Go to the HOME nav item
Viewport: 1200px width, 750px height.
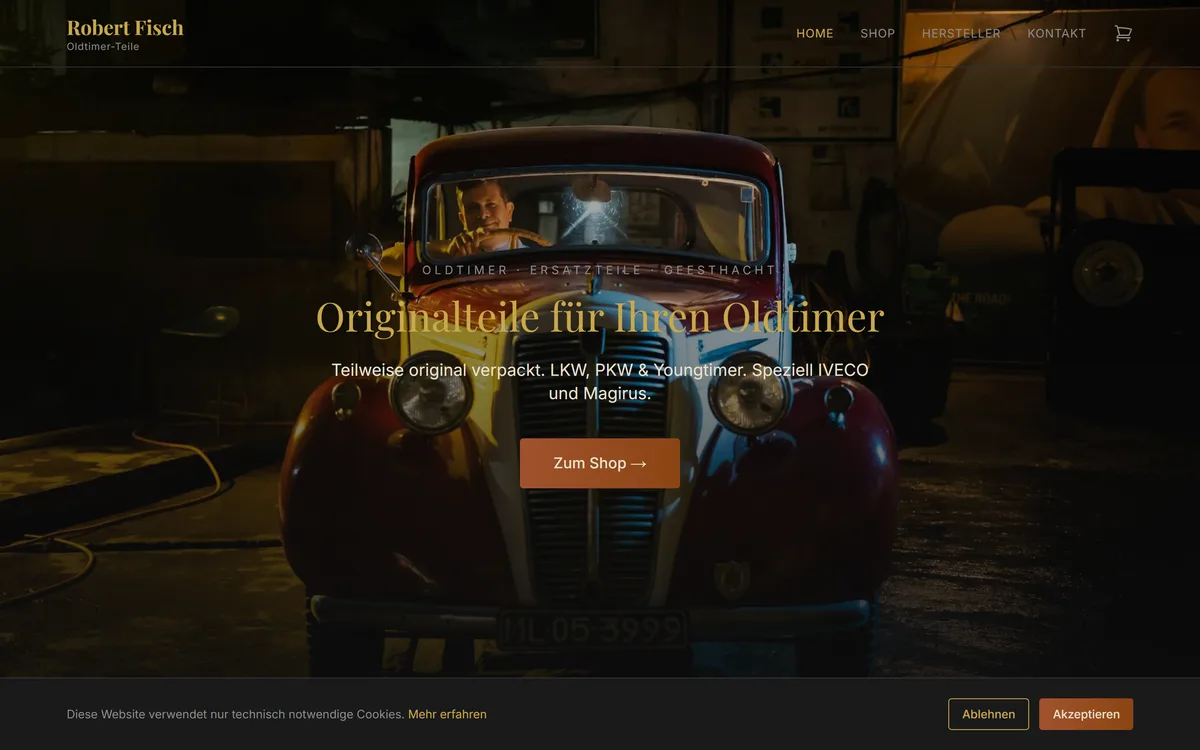pos(814,33)
